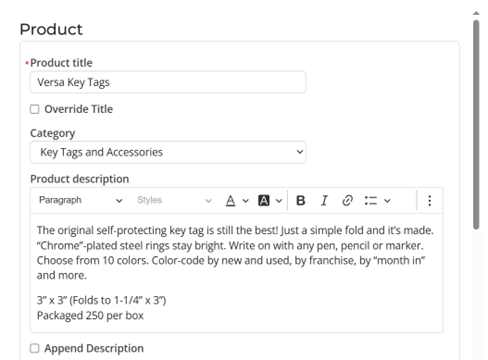Expand the font color options arrow
This screenshot has width=488, height=360.
click(245, 201)
